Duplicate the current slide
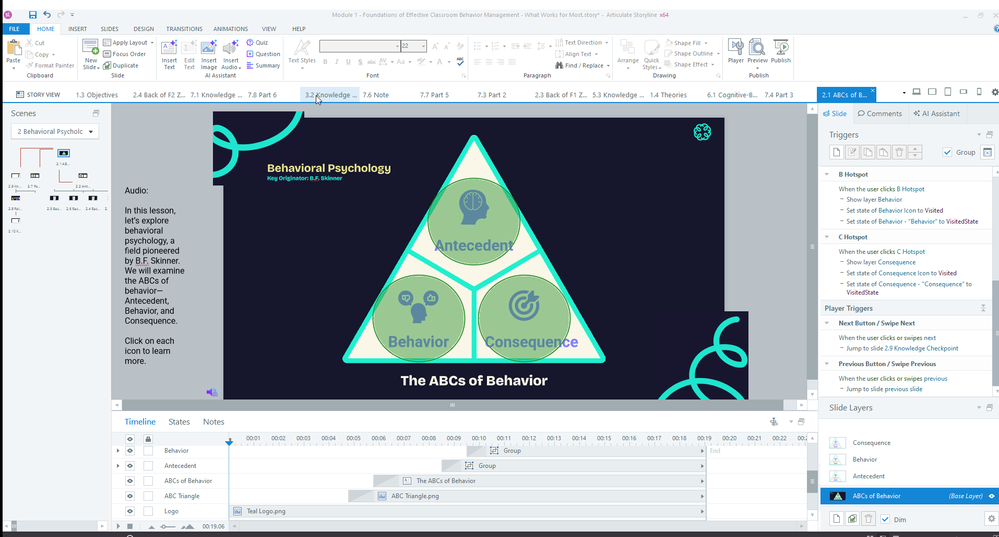Image resolution: width=999 pixels, height=537 pixels. (120, 65)
